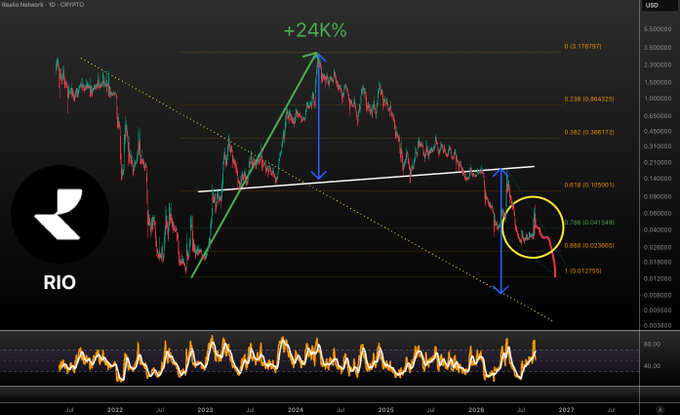Click price axis value 0.090000
Viewport: 680px width, 415px height.
pyautogui.click(x=657, y=197)
